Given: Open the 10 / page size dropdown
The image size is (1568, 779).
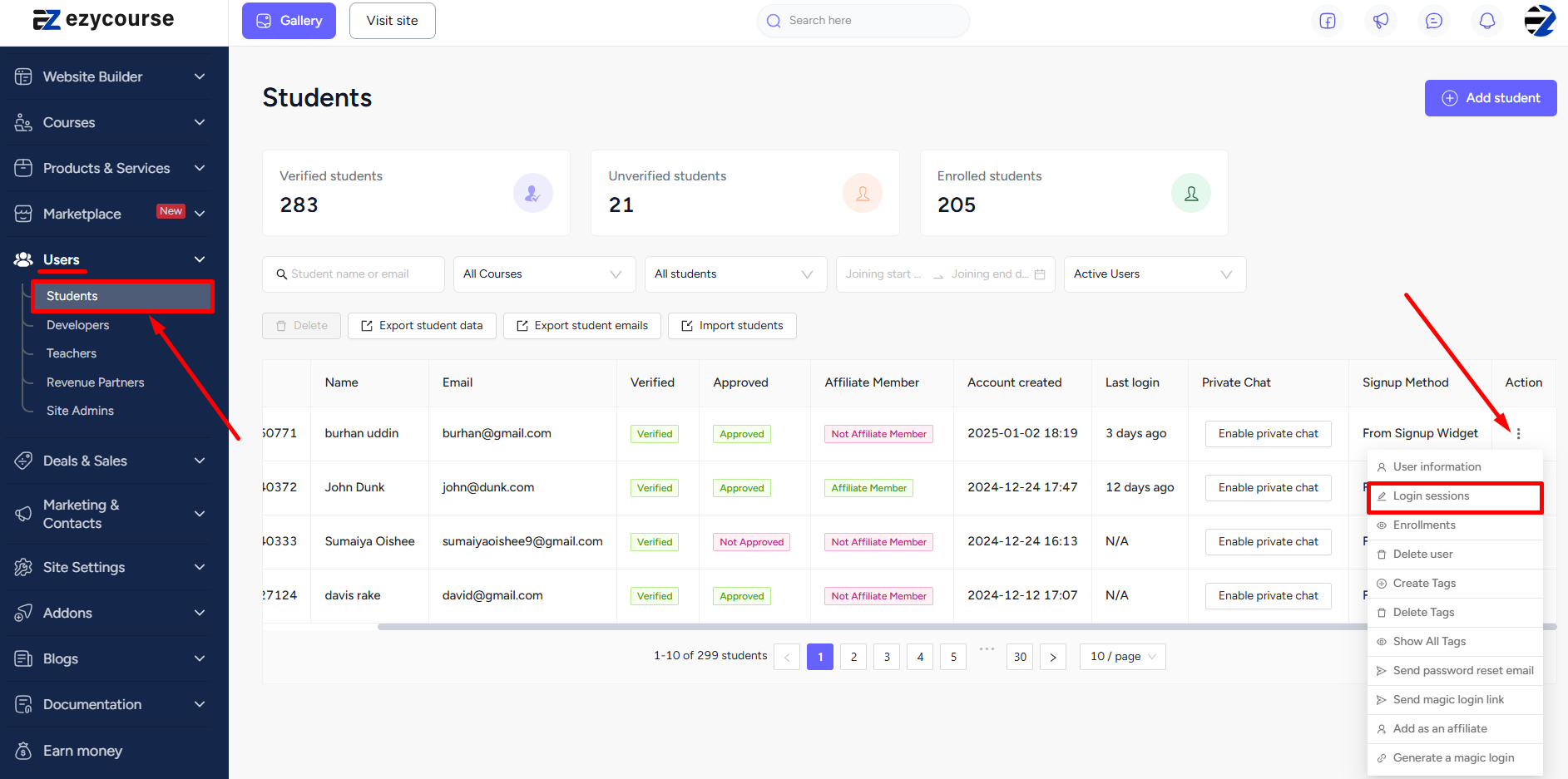Looking at the screenshot, I should click(x=1123, y=657).
